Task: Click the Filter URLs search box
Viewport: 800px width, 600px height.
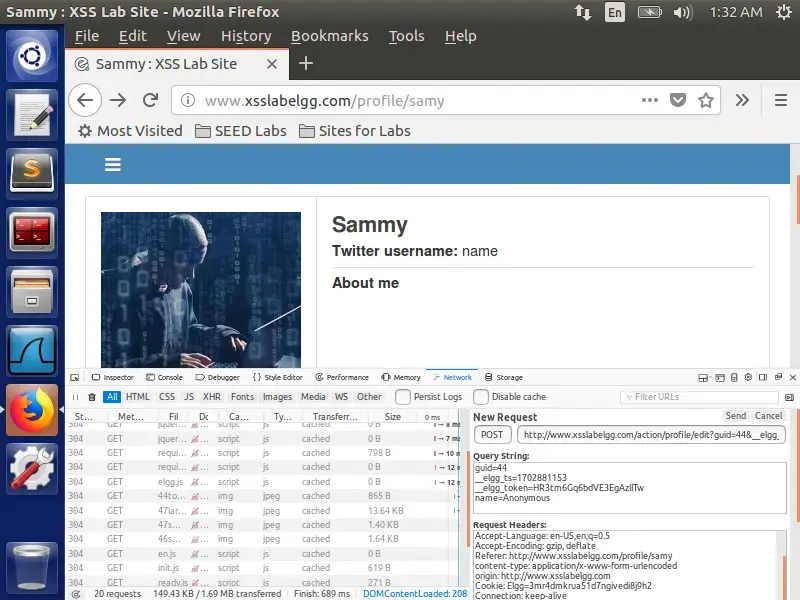Action: click(x=699, y=397)
